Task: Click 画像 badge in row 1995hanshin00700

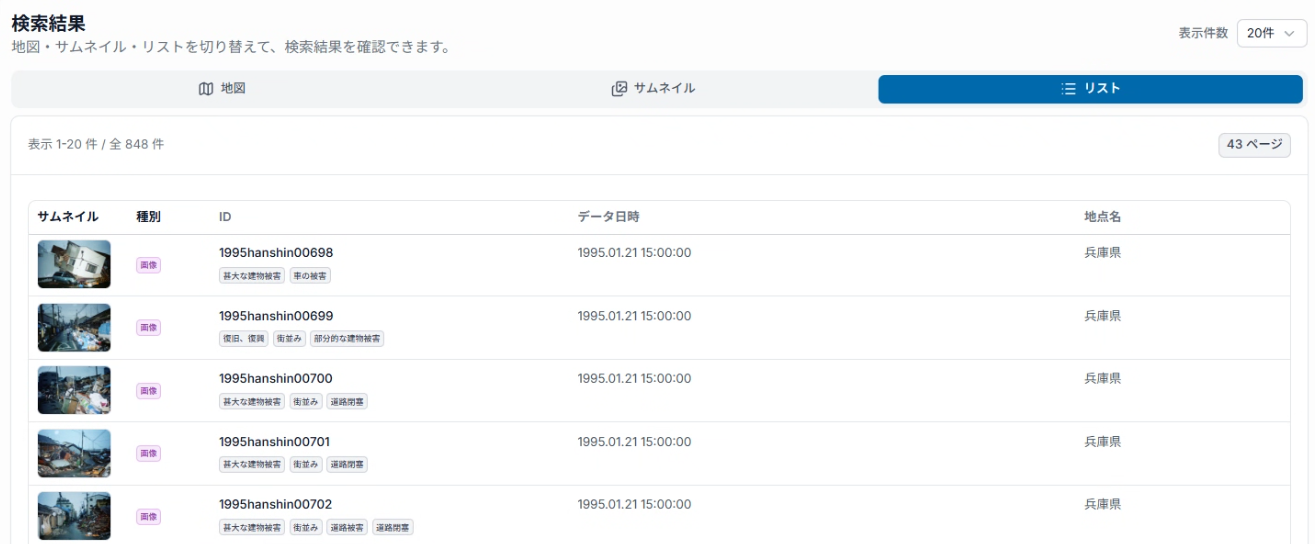Action: point(149,391)
